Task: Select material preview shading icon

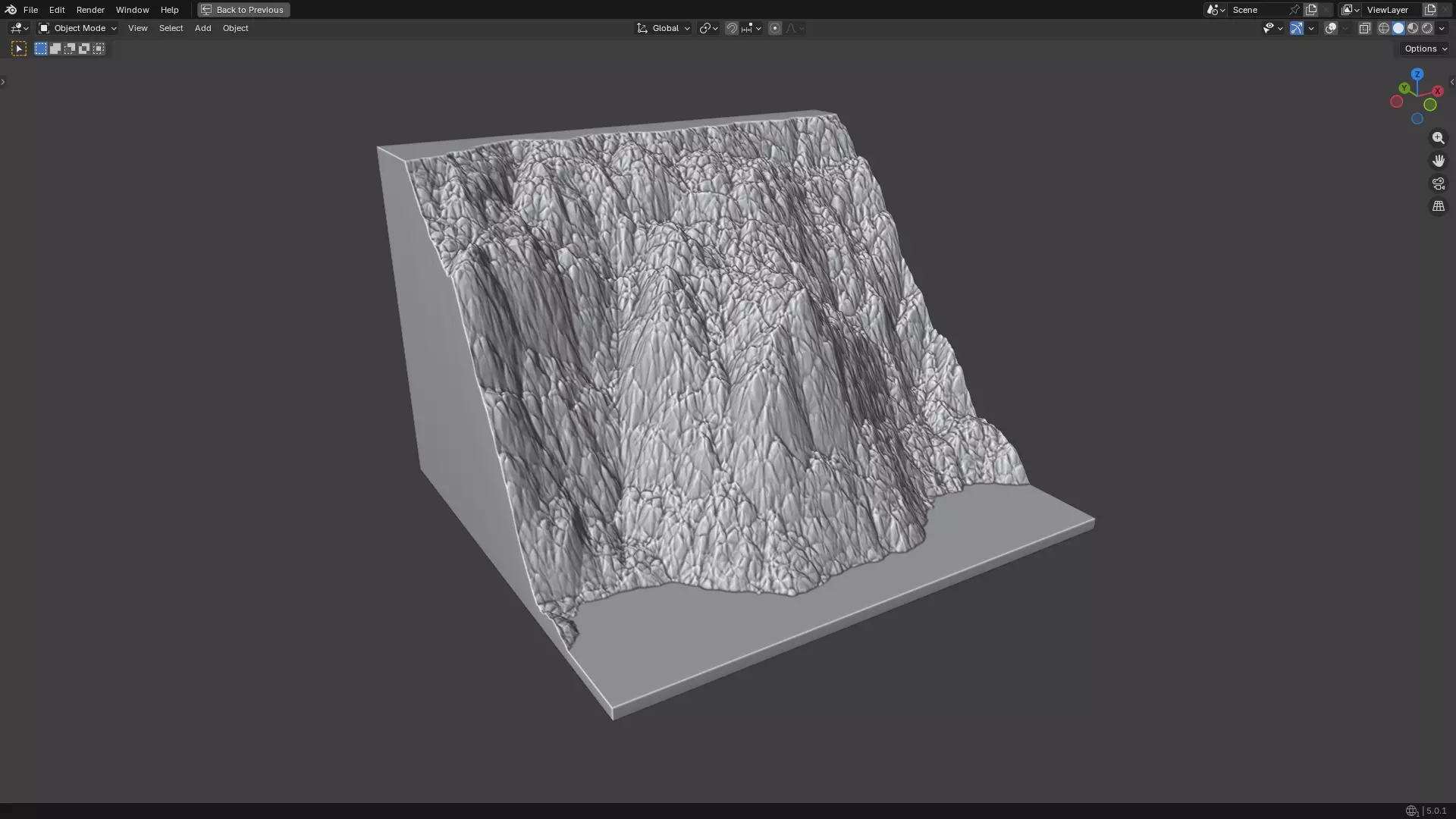Action: (1413, 28)
